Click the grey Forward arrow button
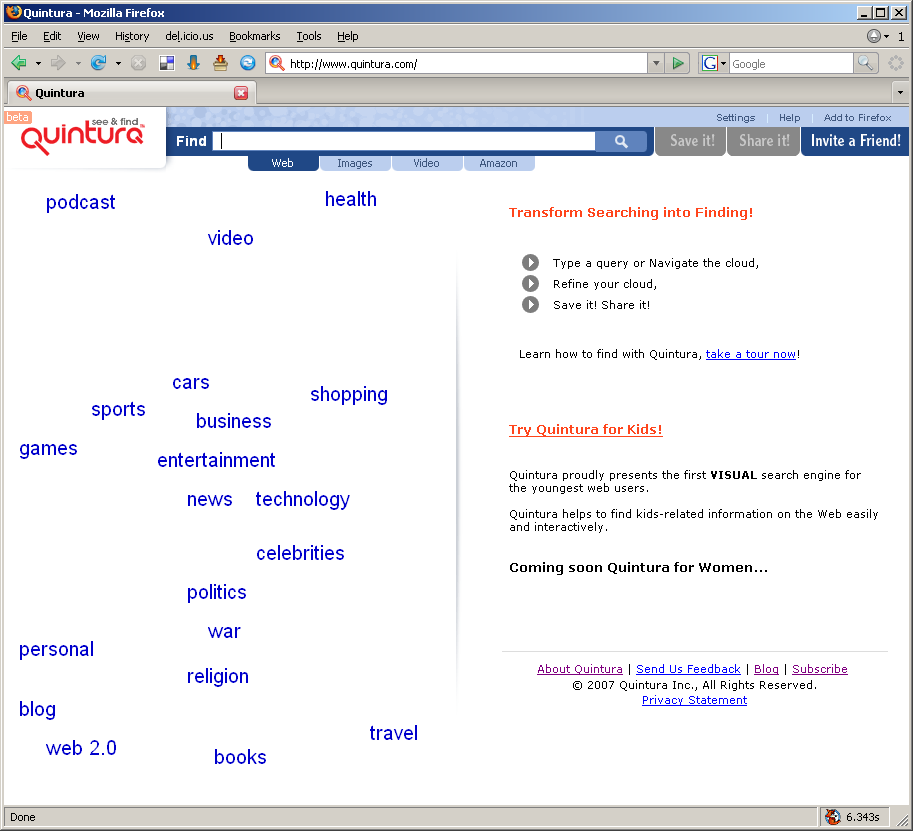This screenshot has width=913, height=831. click(58, 63)
